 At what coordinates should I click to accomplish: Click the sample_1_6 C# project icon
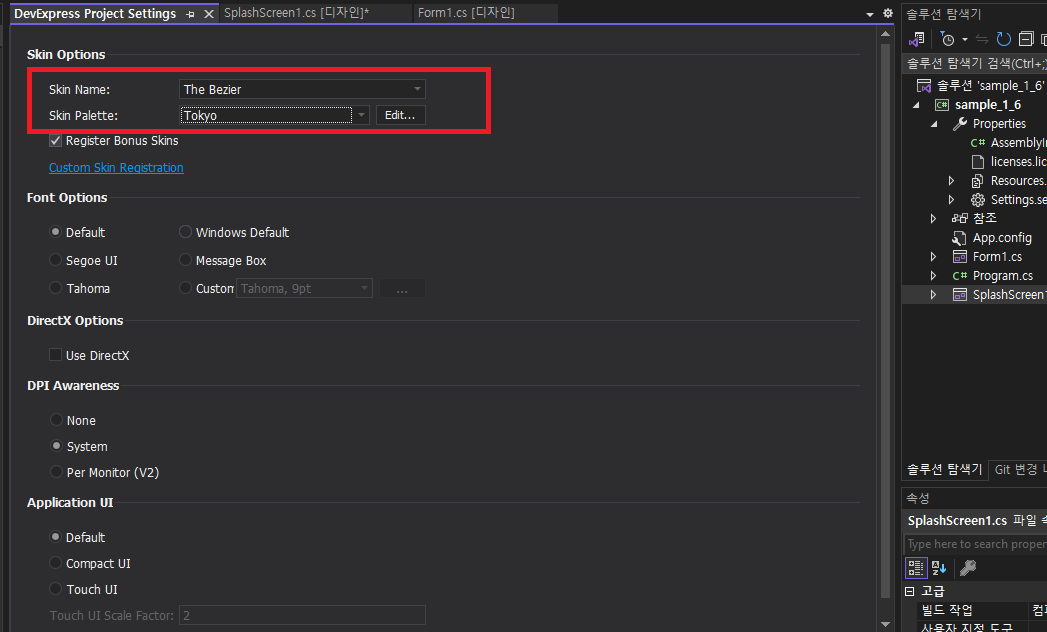(x=941, y=105)
